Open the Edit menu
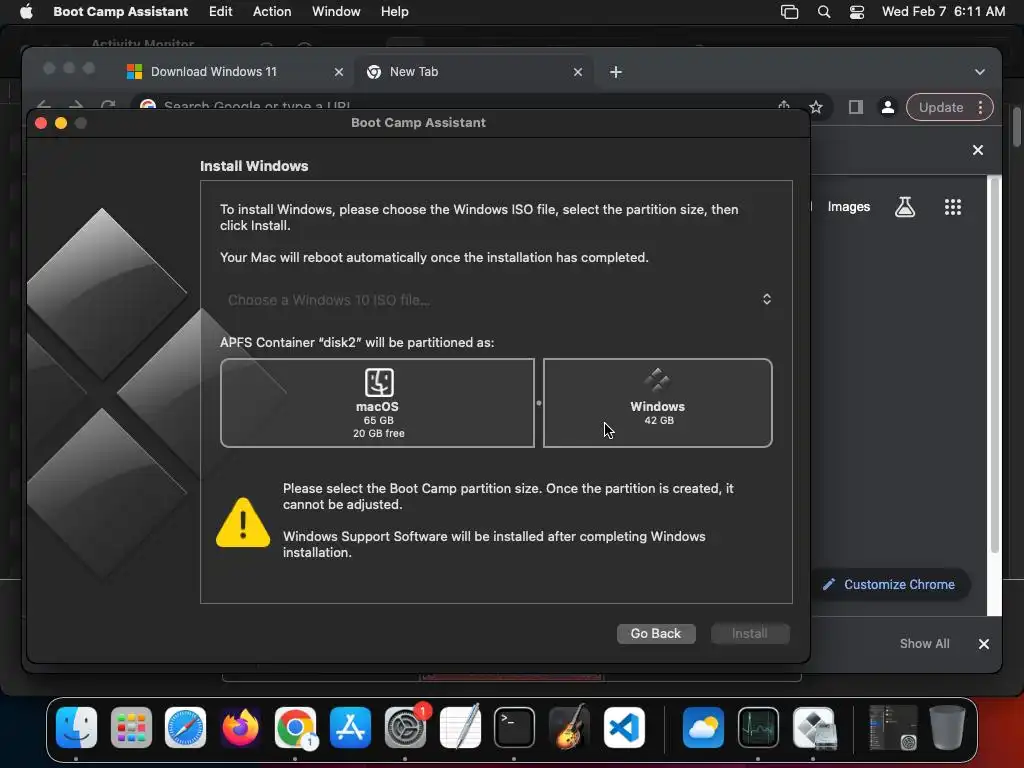The width and height of the screenshot is (1024, 768). (x=220, y=12)
